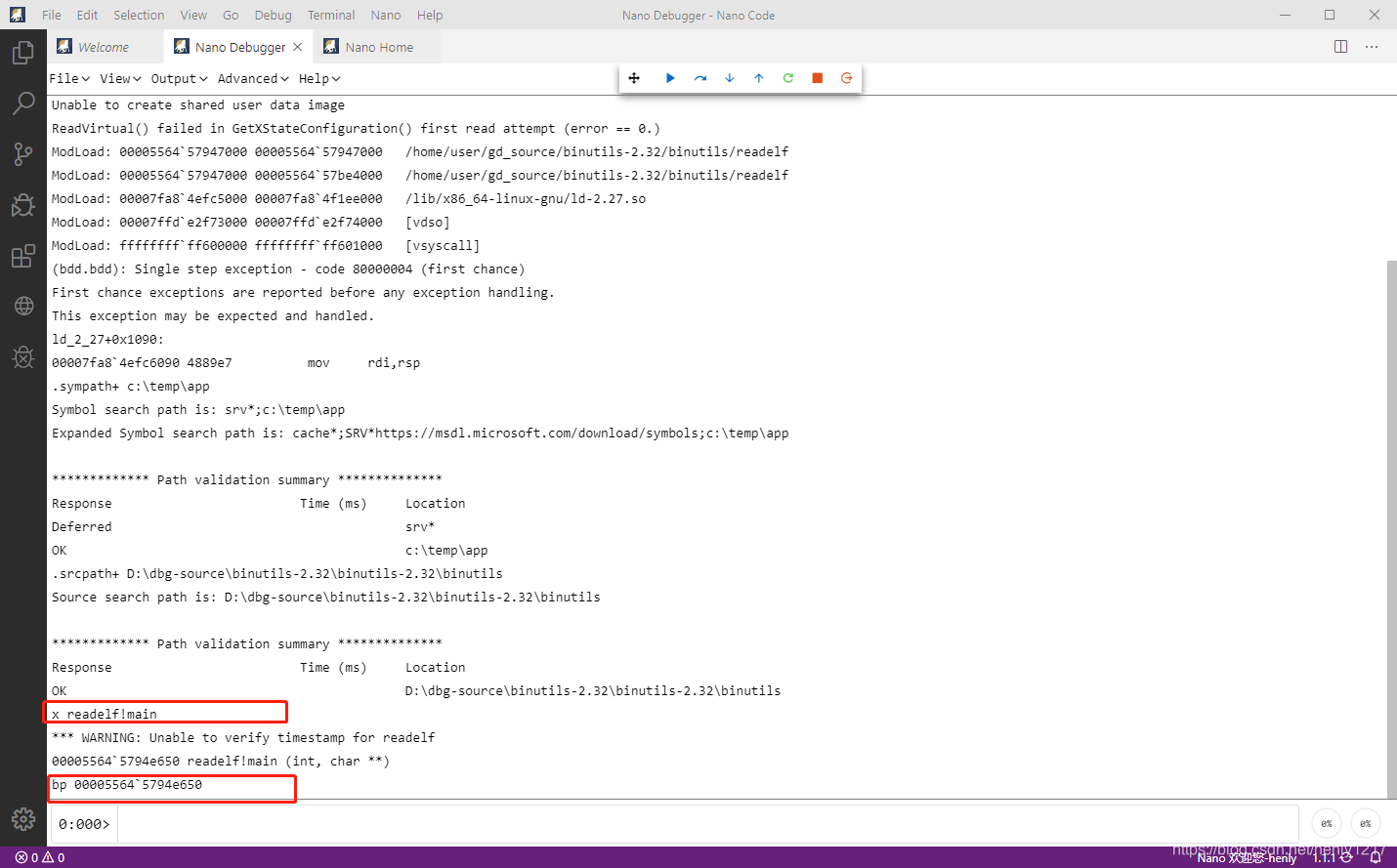The width and height of the screenshot is (1397, 868).
Task: Click the 0:000> command prompt label
Action: point(84,824)
